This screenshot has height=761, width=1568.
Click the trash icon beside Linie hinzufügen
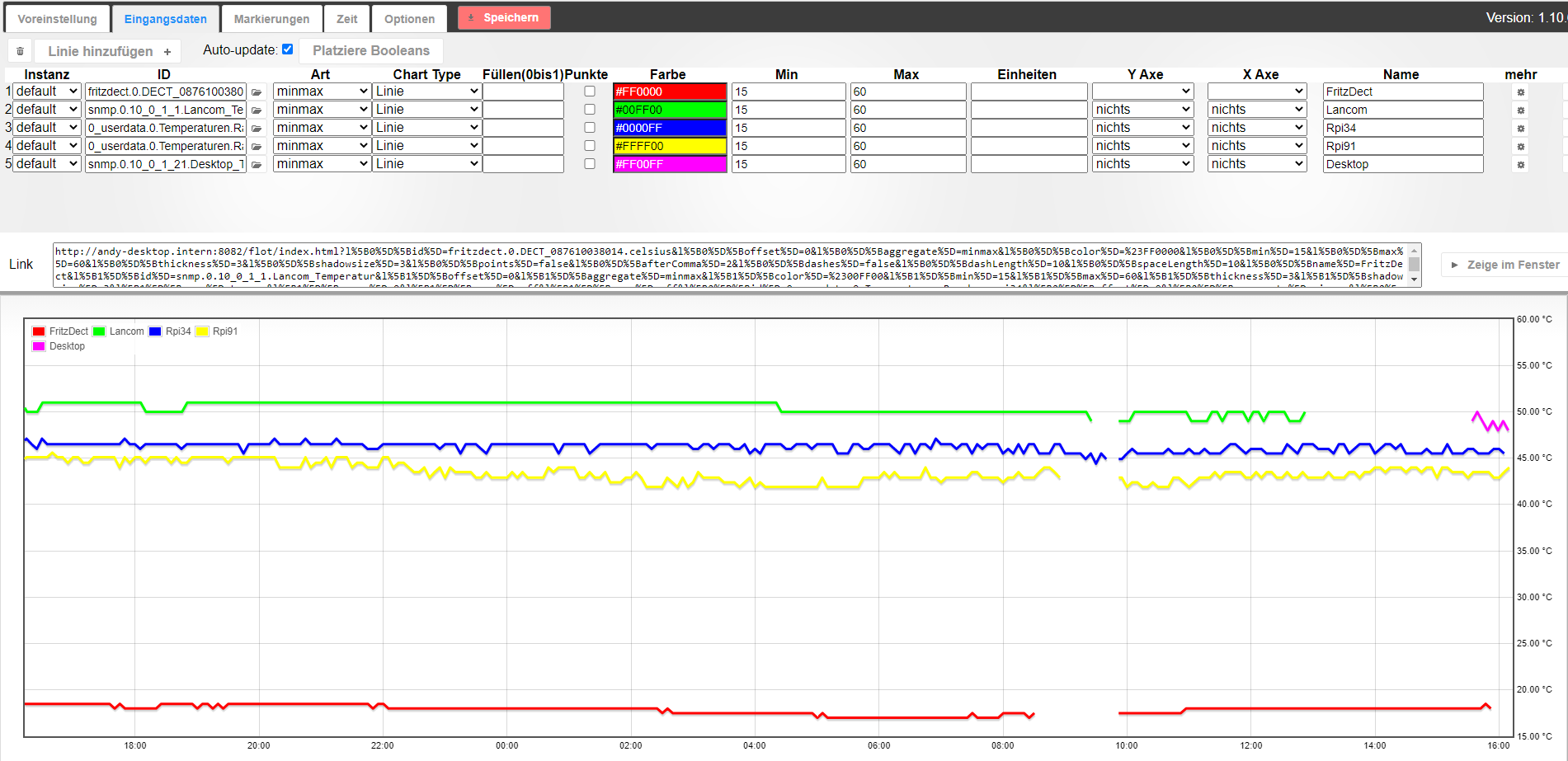tap(20, 51)
